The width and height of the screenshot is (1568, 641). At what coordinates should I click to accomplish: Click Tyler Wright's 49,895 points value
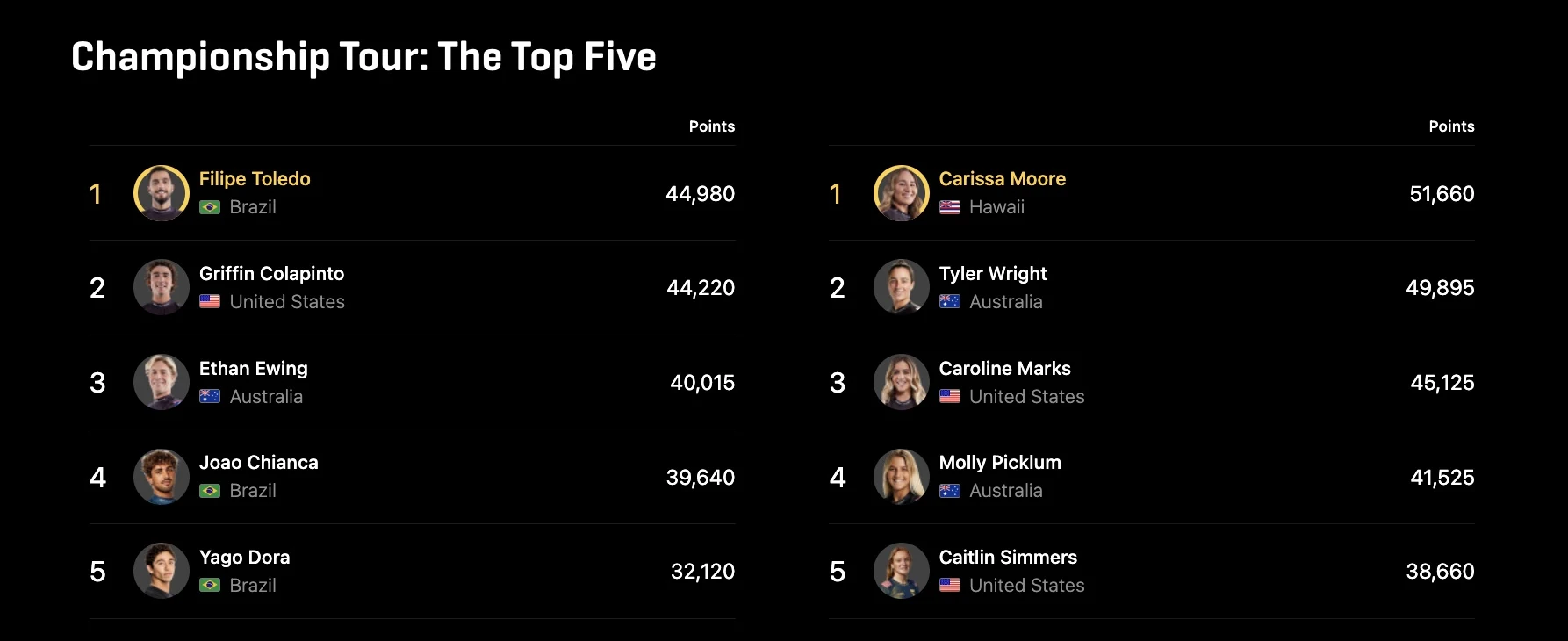1440,288
